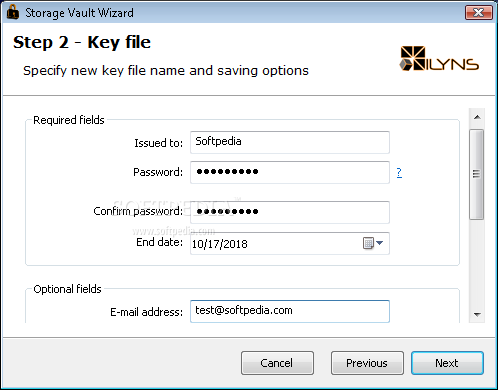Edit the E-mail address field

(290, 311)
